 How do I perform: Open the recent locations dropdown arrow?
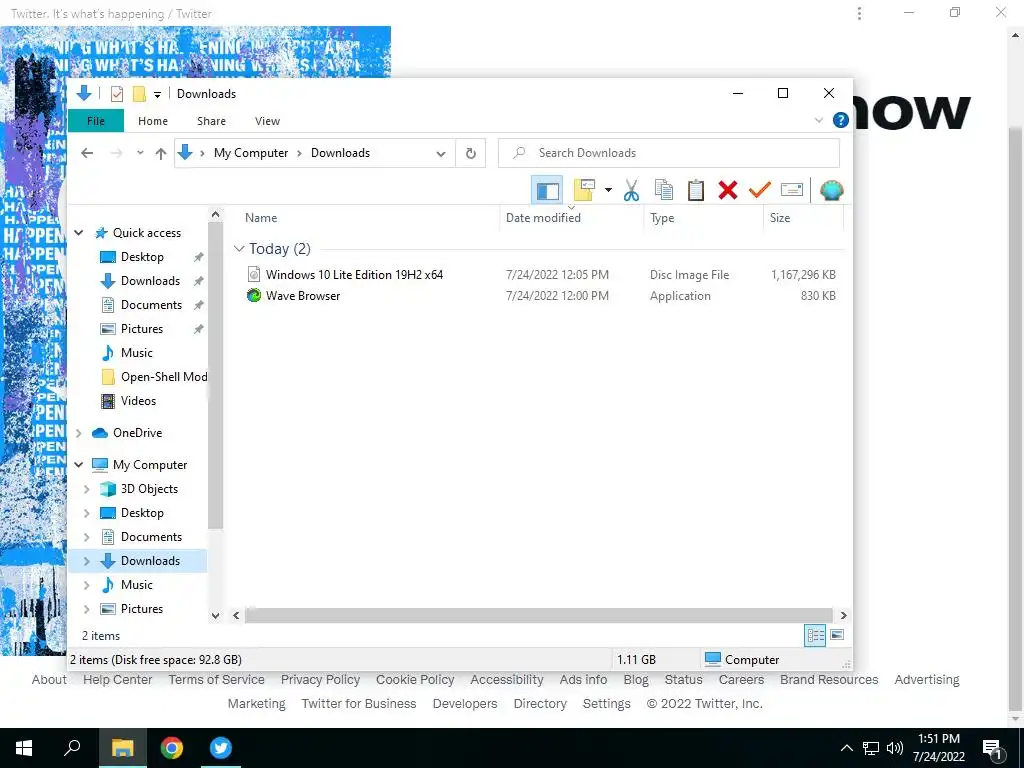(x=140, y=153)
